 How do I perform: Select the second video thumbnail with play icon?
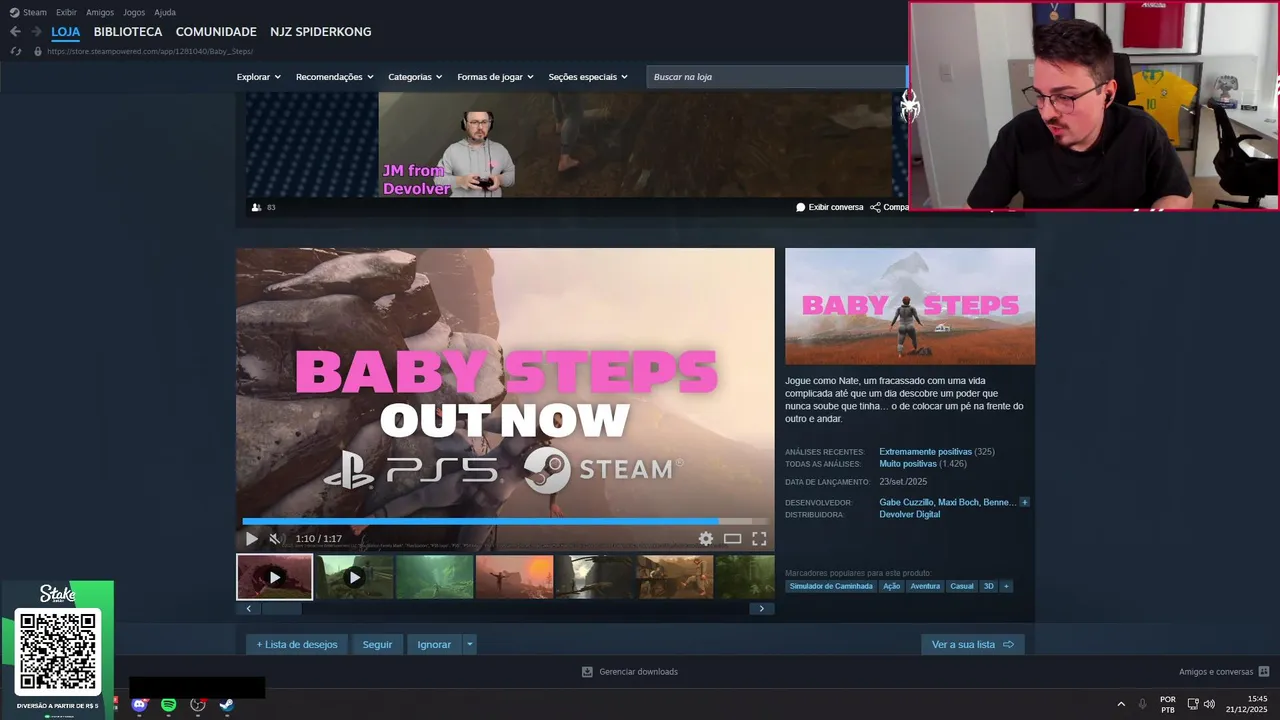point(354,577)
